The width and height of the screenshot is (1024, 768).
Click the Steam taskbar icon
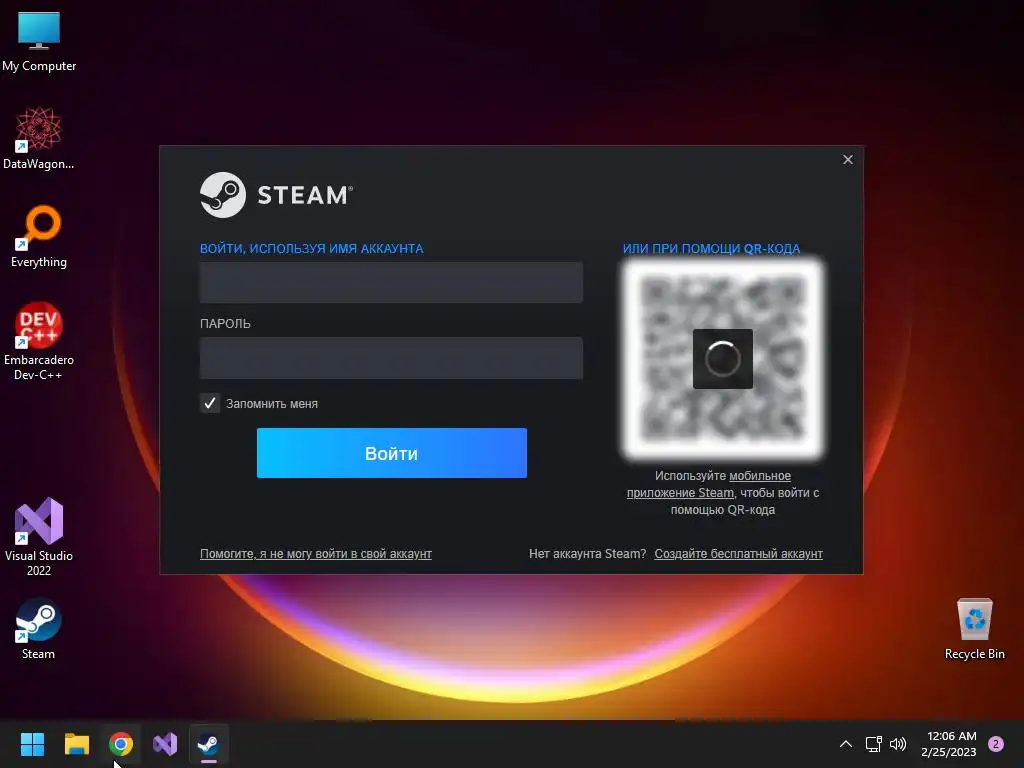209,744
